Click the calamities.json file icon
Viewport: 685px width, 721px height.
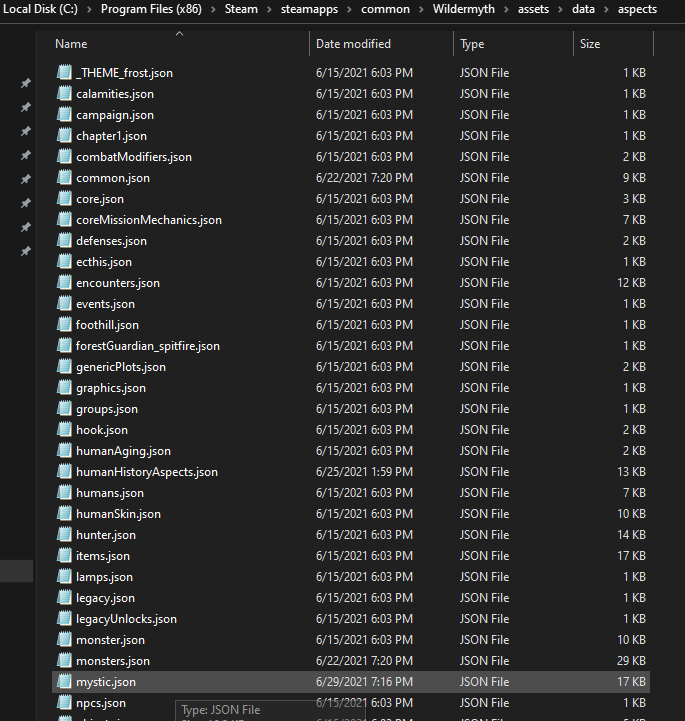point(64,94)
